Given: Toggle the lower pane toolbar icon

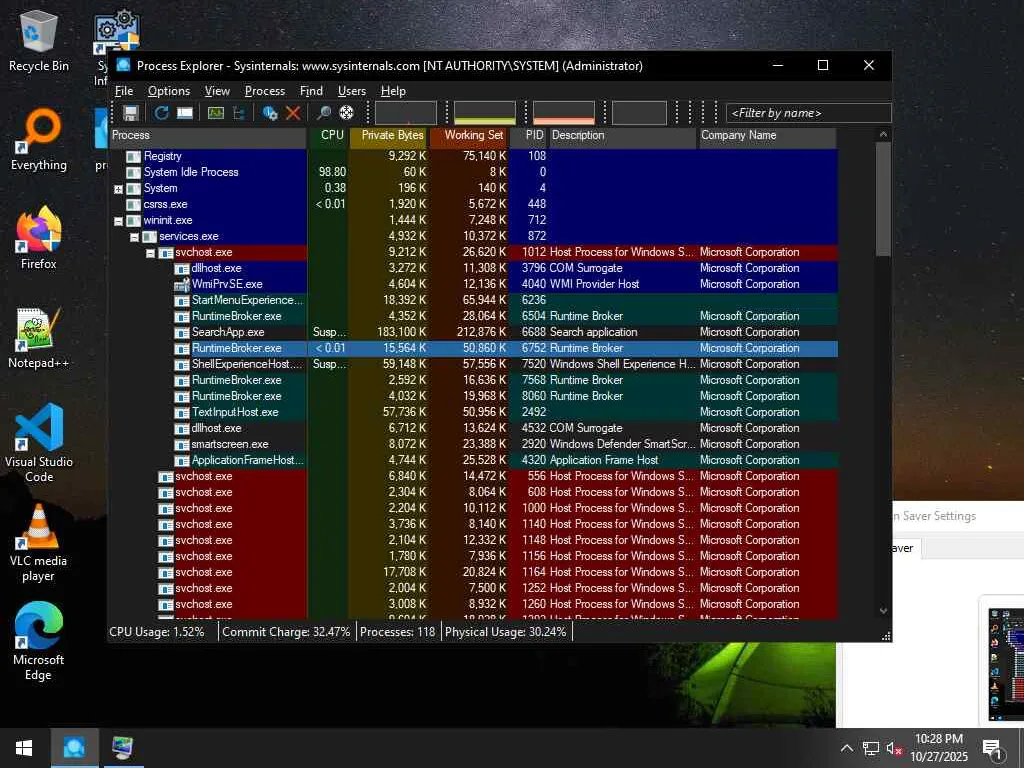Looking at the screenshot, I should click(x=185, y=113).
